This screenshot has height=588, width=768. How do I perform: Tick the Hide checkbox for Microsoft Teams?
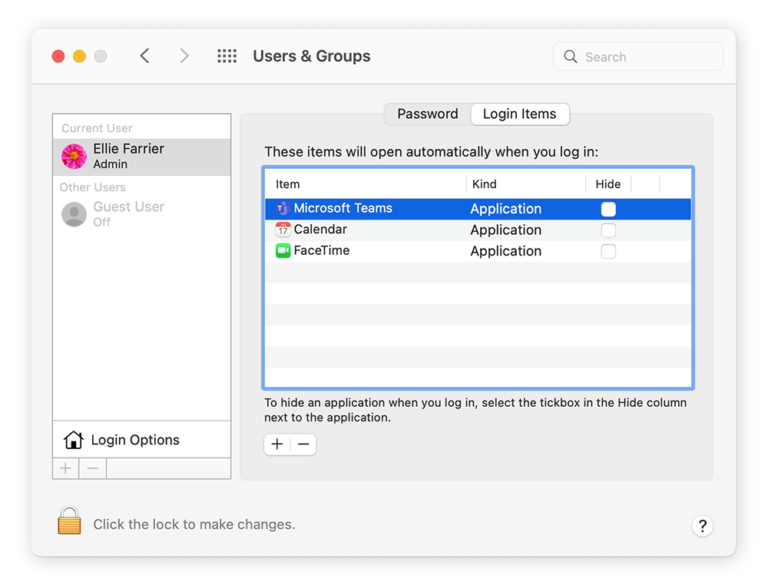pos(608,209)
